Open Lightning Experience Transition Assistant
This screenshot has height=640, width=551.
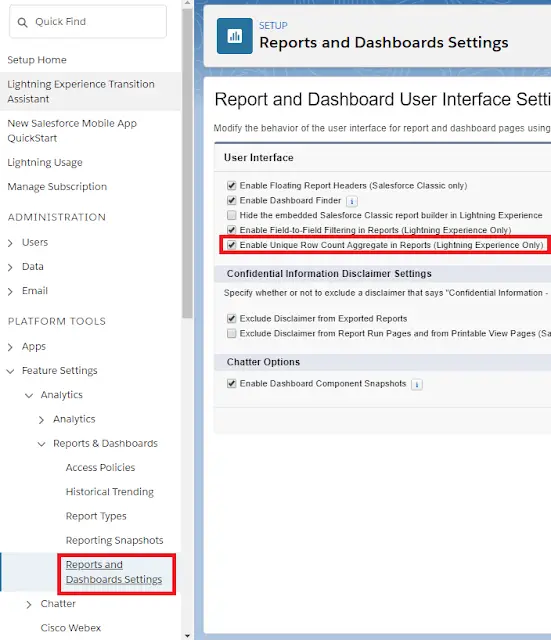click(x=81, y=91)
